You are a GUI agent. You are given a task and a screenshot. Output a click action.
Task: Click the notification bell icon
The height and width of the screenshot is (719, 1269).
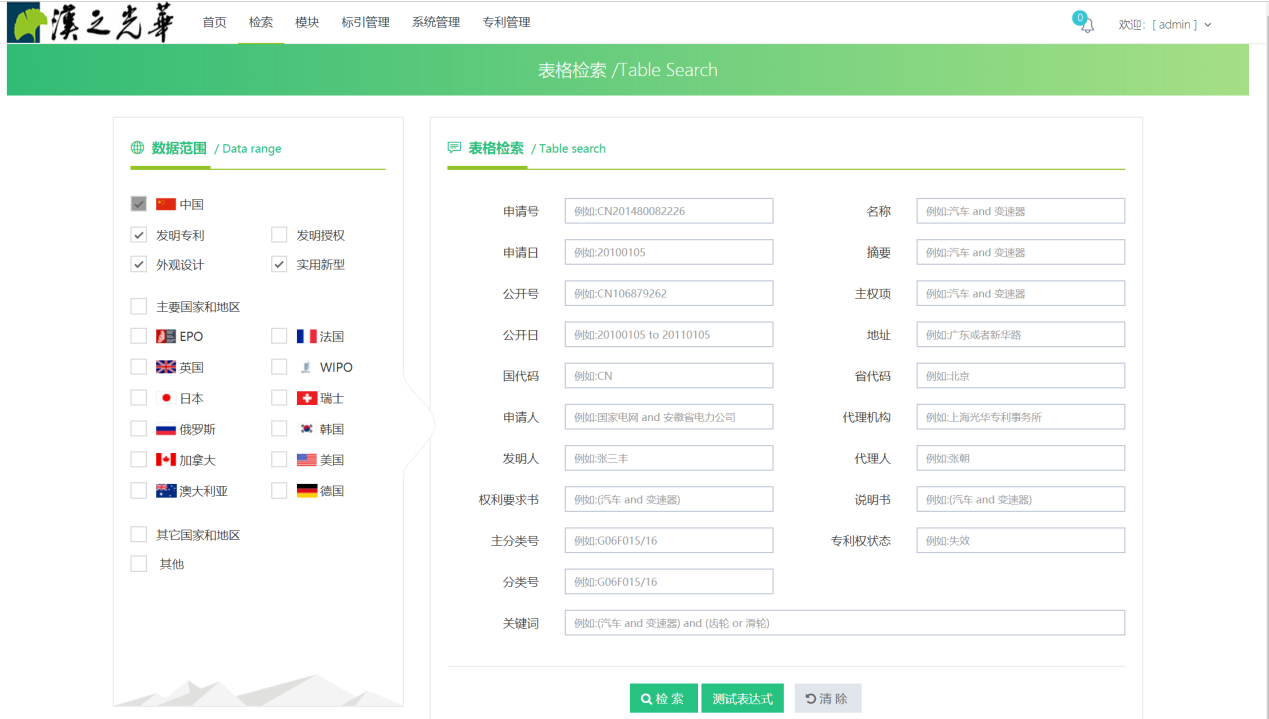(x=1086, y=26)
